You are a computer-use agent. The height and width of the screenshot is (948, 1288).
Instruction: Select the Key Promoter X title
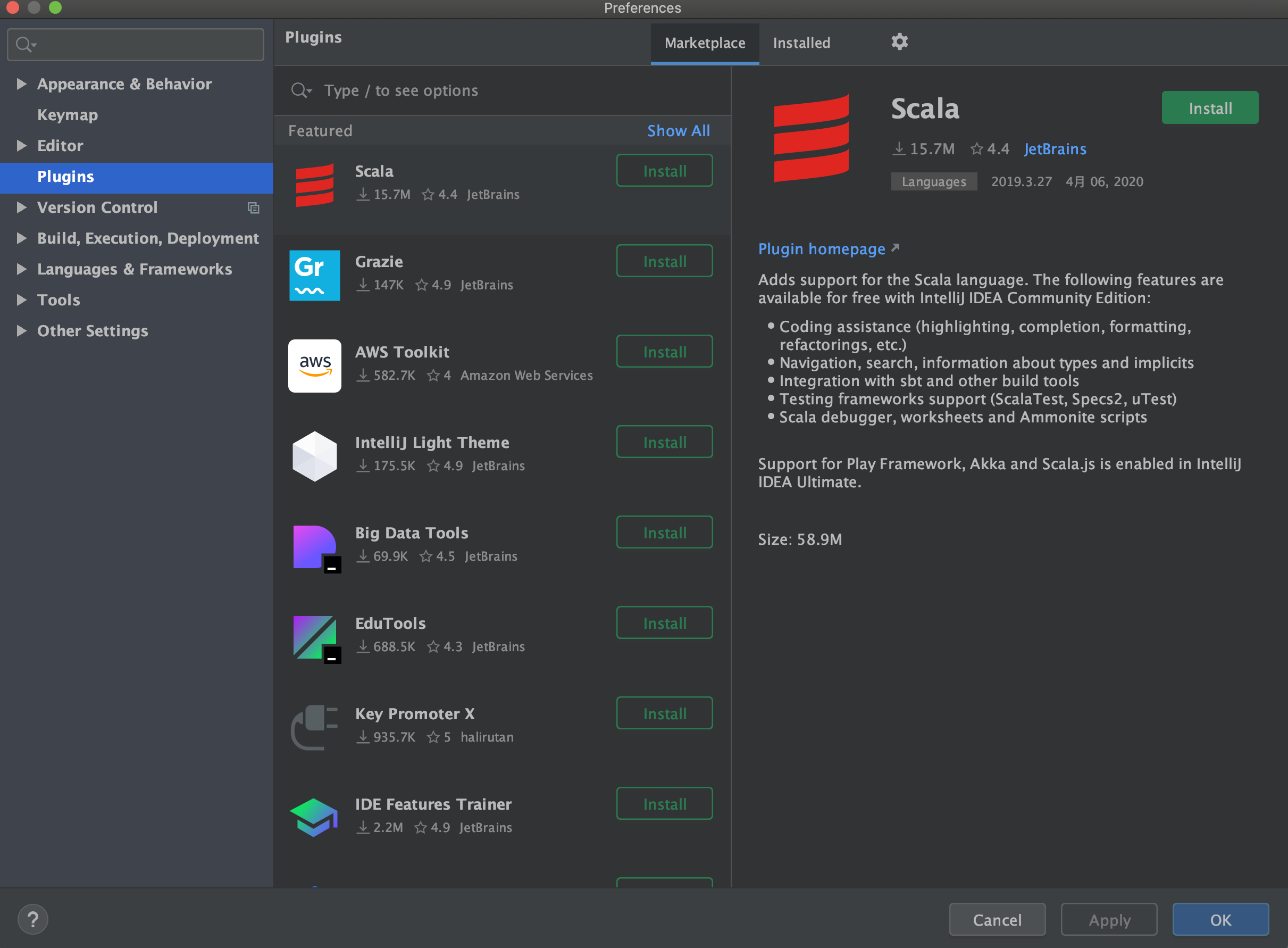tap(414, 714)
